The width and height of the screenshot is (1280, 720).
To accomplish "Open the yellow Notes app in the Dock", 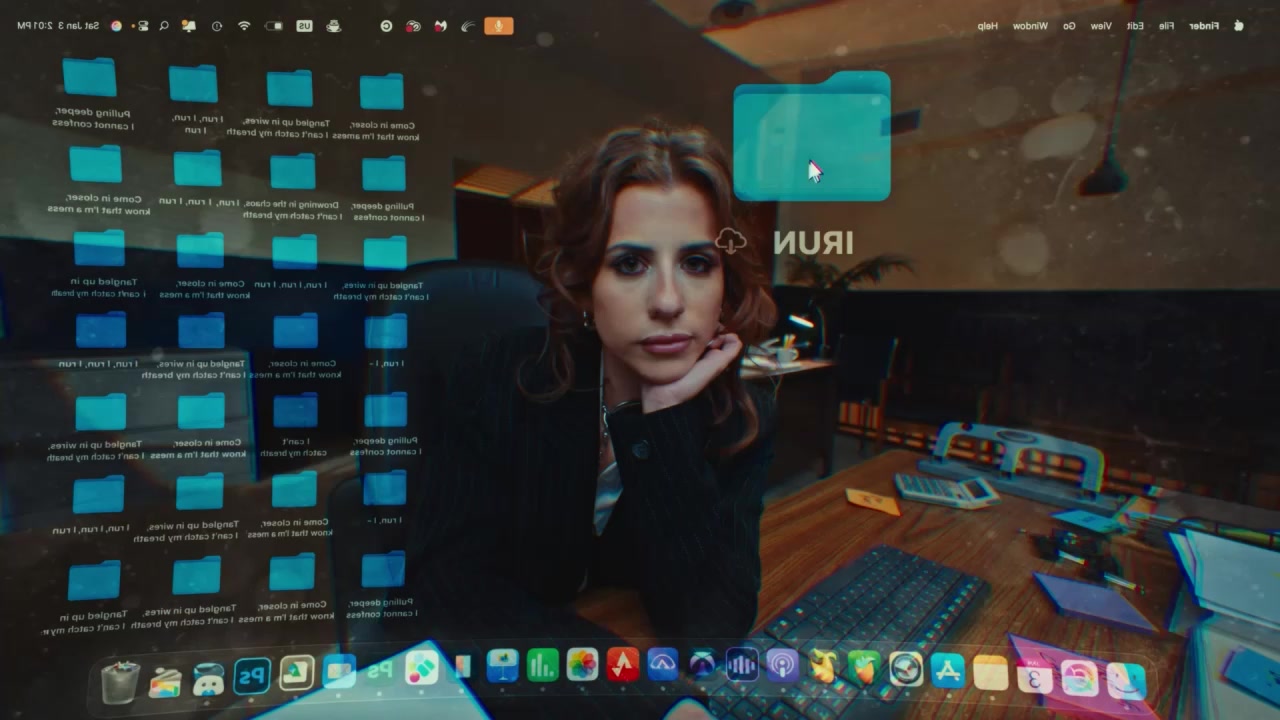I will [990, 673].
